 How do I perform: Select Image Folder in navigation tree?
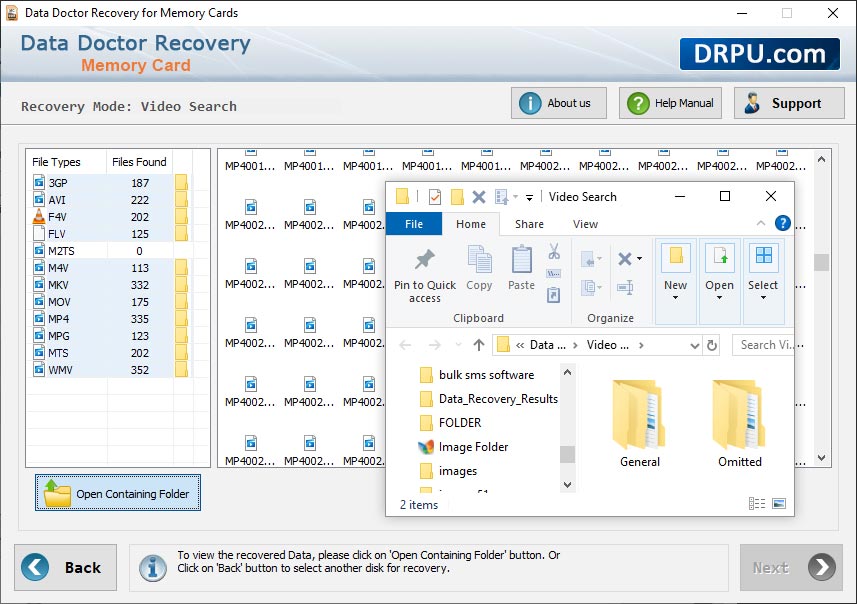(463, 447)
